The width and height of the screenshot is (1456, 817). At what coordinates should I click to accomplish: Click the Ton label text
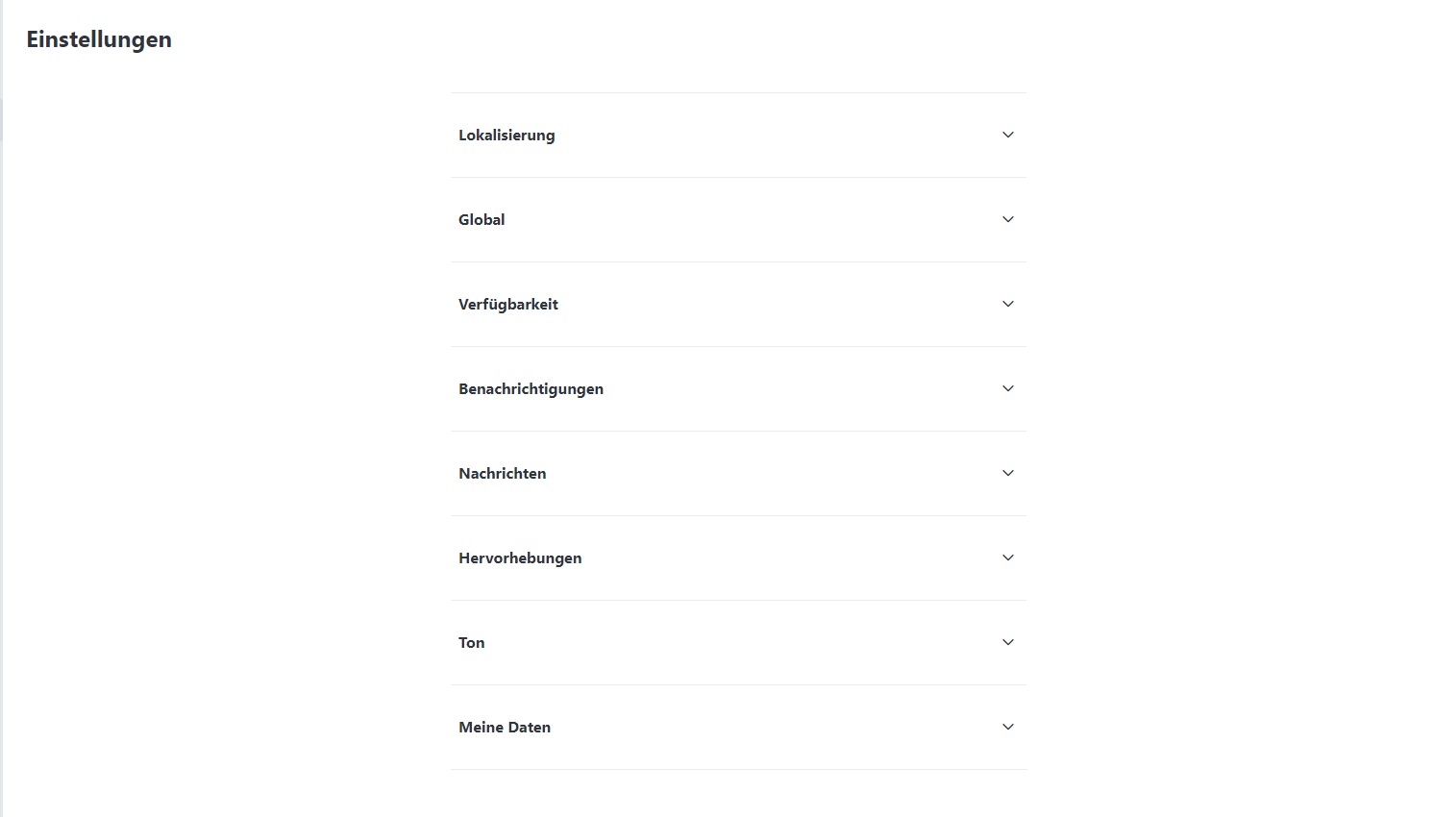(471, 643)
